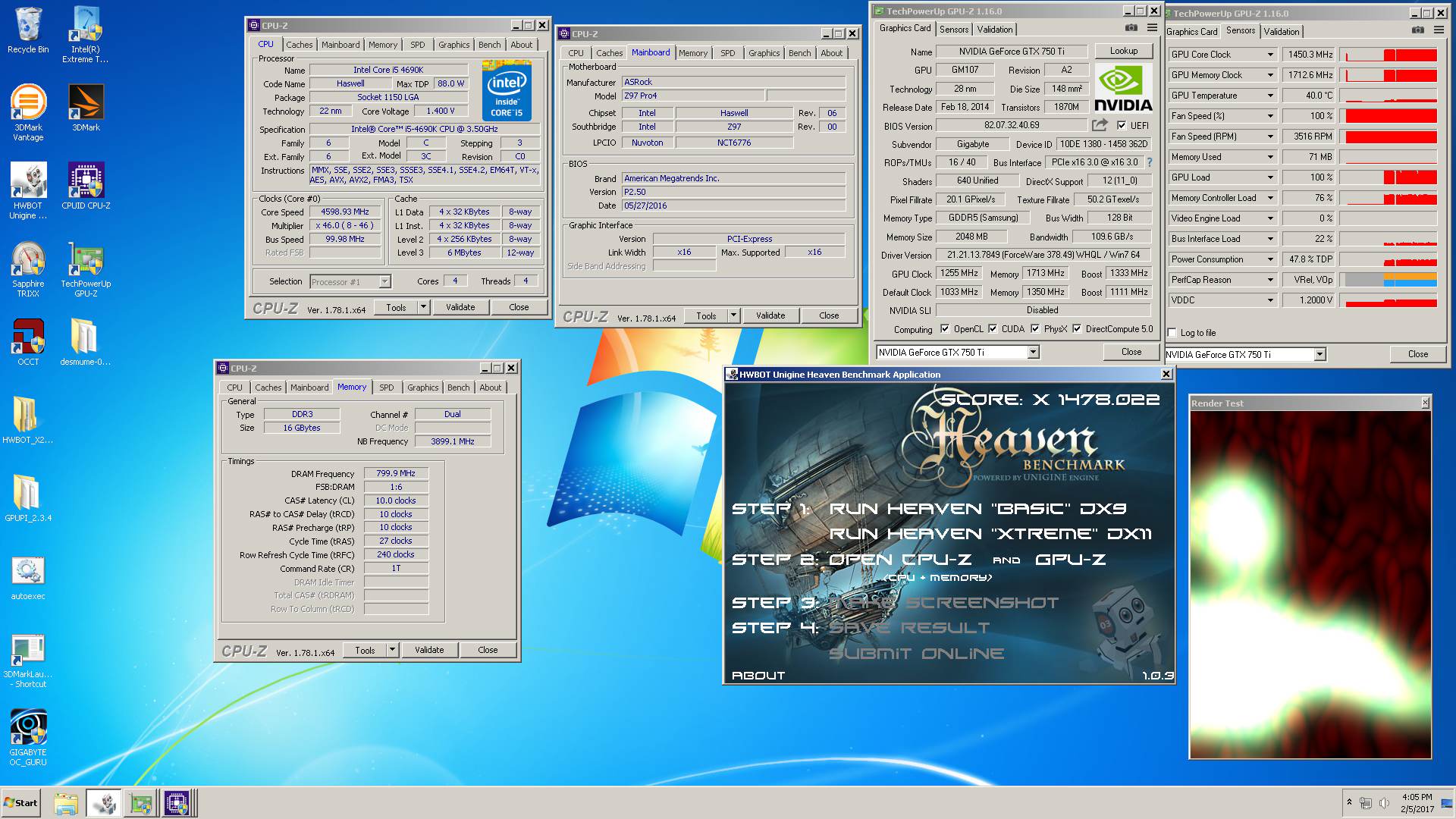Click the volume speaker tray icon

coord(1384,803)
